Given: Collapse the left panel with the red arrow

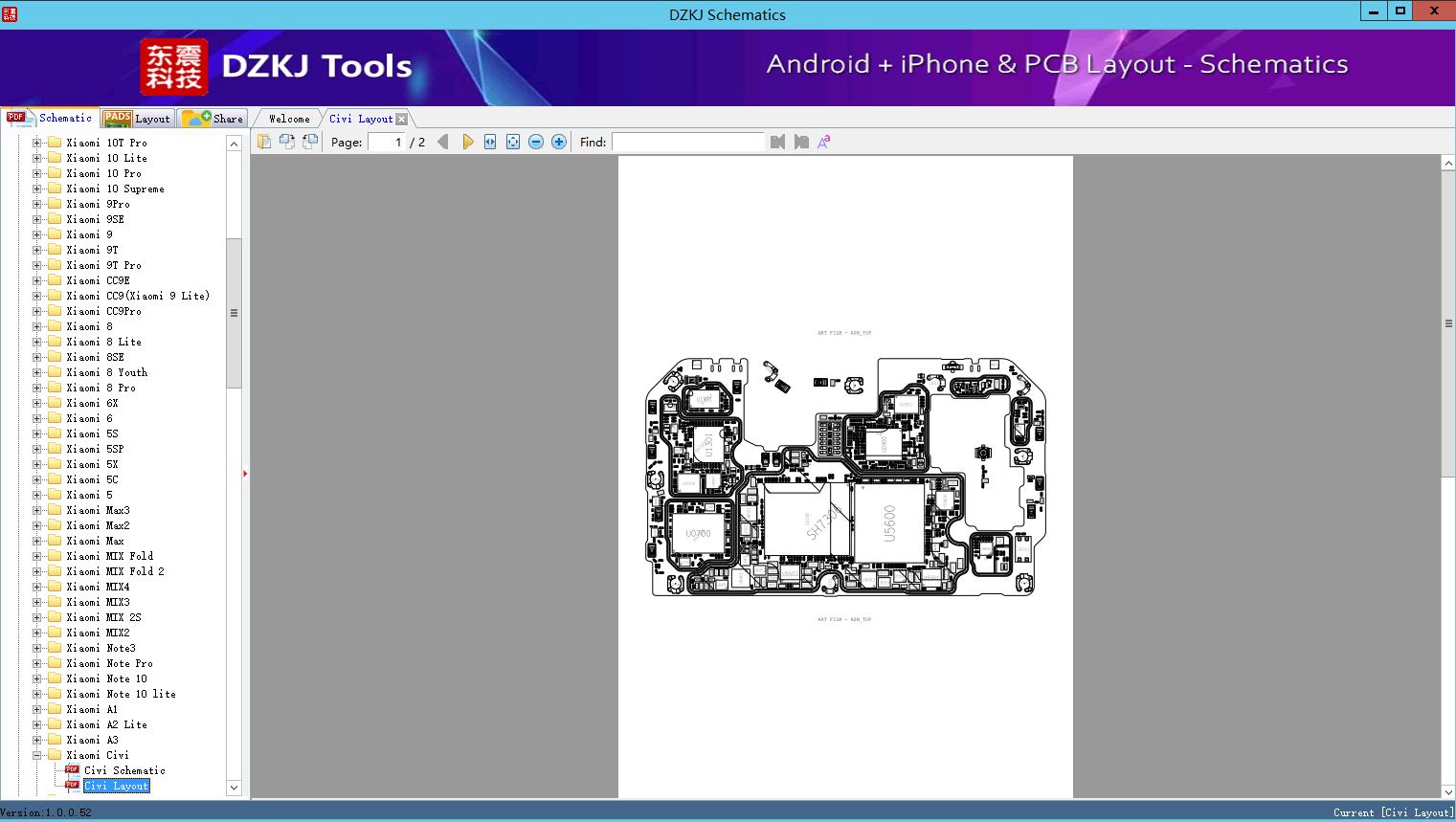Looking at the screenshot, I should (x=245, y=473).
